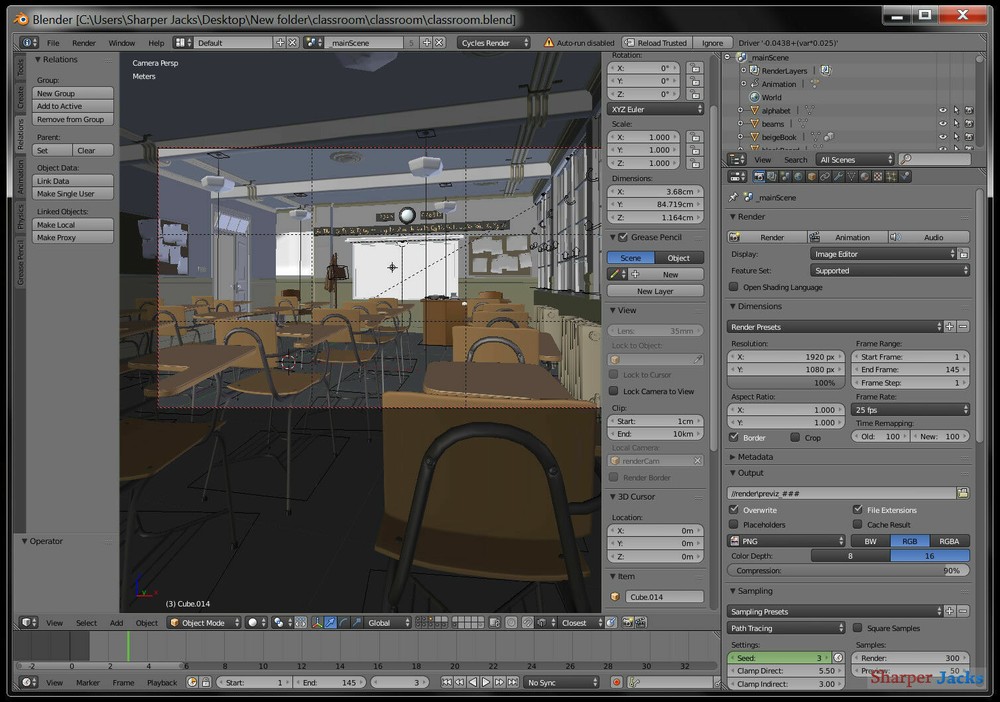Open the Cycles Render engine dropdown
Viewport: 1000px width, 702px height.
494,42
